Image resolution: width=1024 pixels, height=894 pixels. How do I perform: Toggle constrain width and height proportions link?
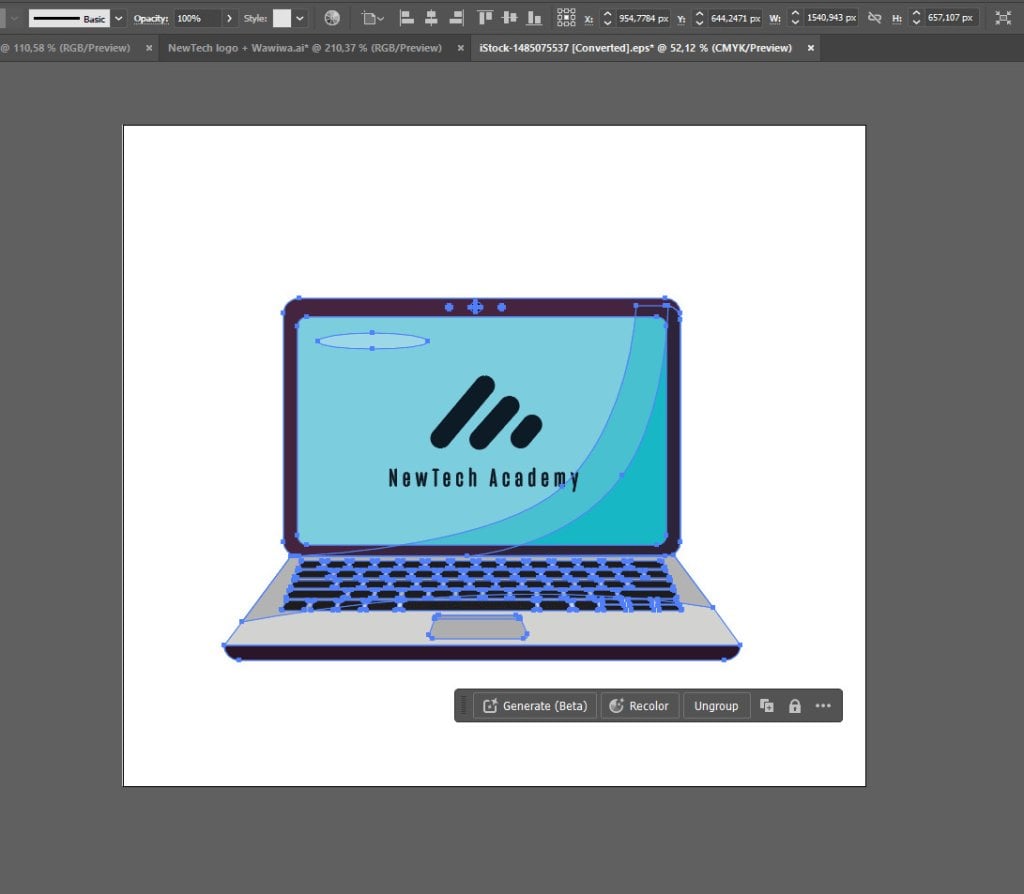tap(874, 18)
